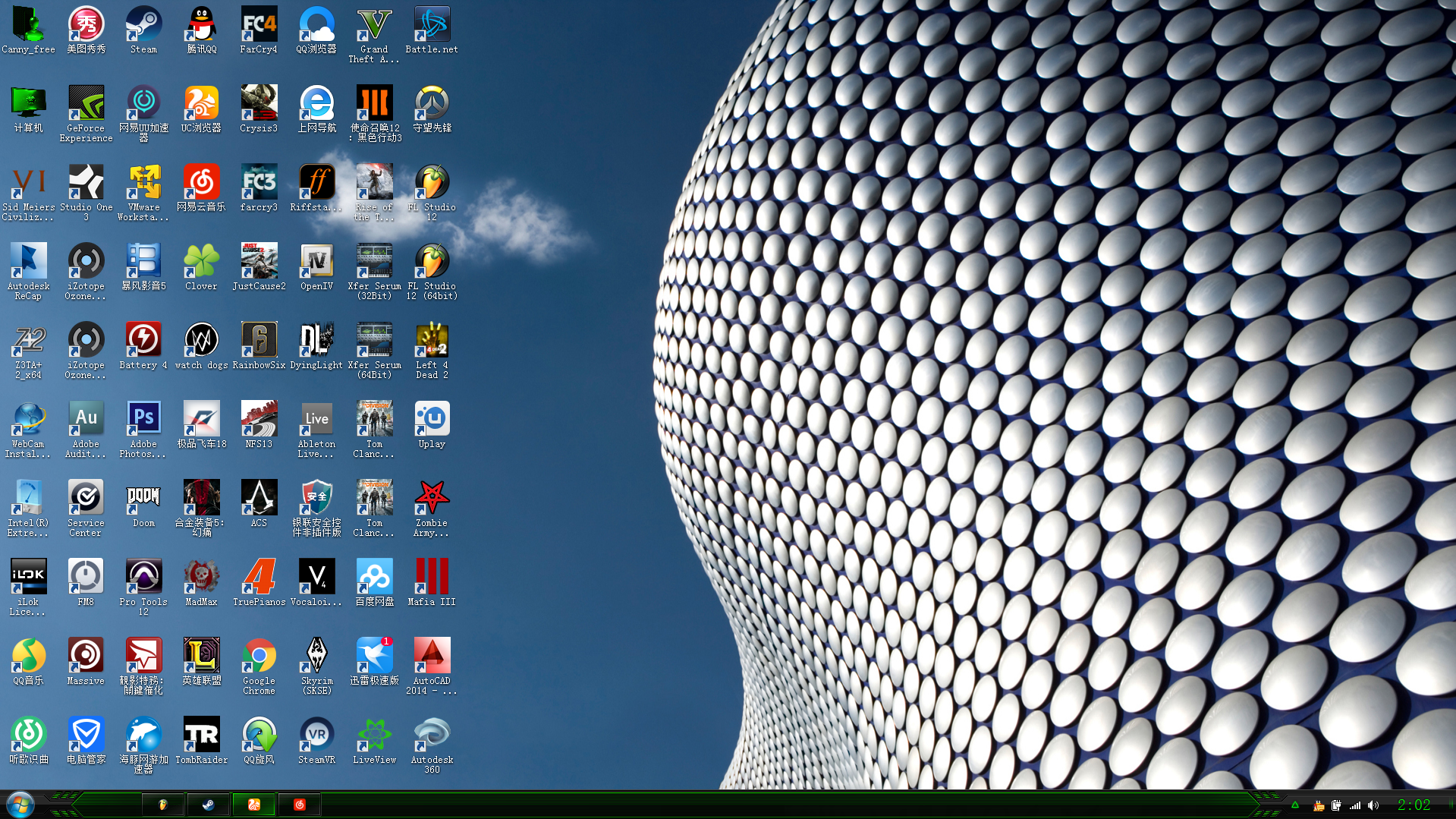Screen dimensions: 1456x819
Task: Open AutoCAD 2014 shortcut
Action: pyautogui.click(x=432, y=666)
